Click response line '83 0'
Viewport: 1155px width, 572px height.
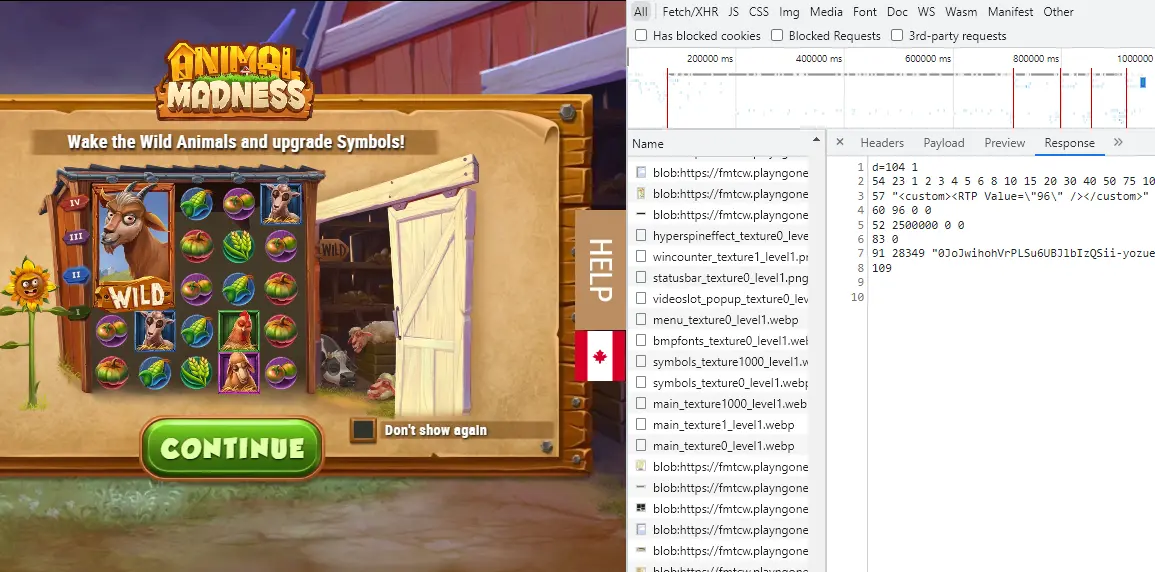[885, 239]
